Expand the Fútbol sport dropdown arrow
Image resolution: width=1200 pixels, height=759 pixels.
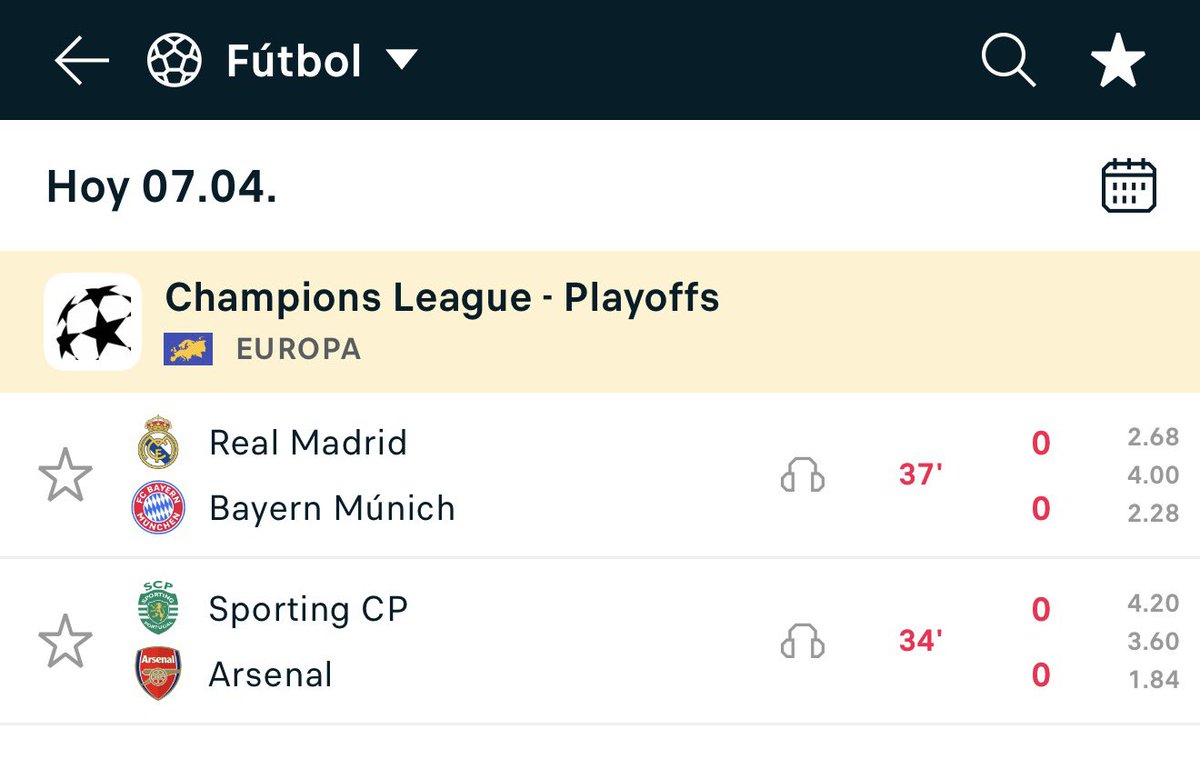pos(402,61)
